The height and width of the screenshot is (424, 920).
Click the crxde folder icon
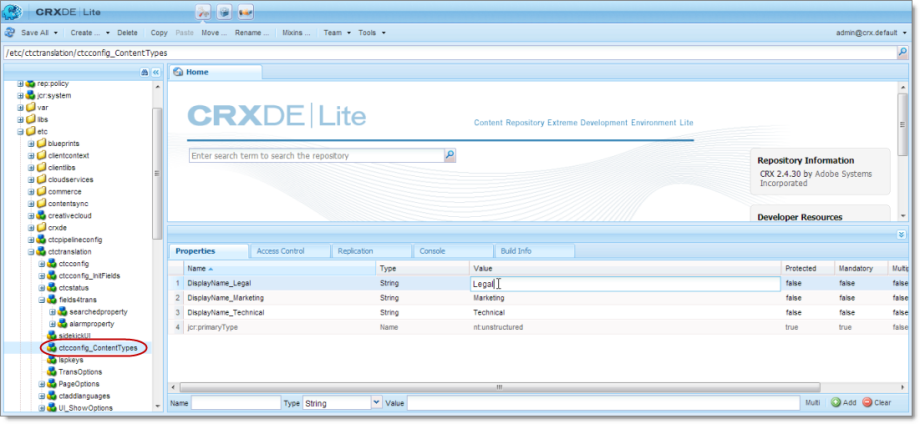41,228
